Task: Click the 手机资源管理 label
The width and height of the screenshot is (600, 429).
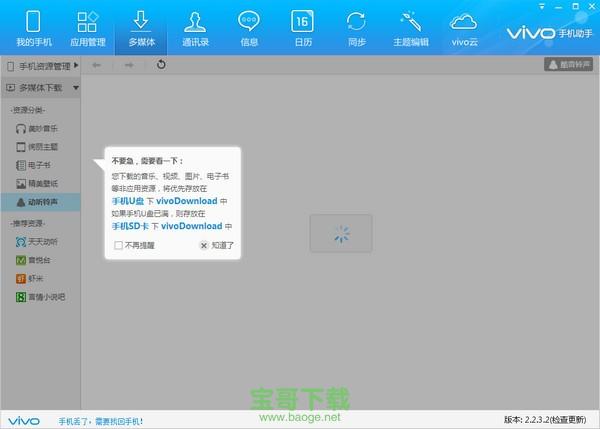Action: (45, 66)
